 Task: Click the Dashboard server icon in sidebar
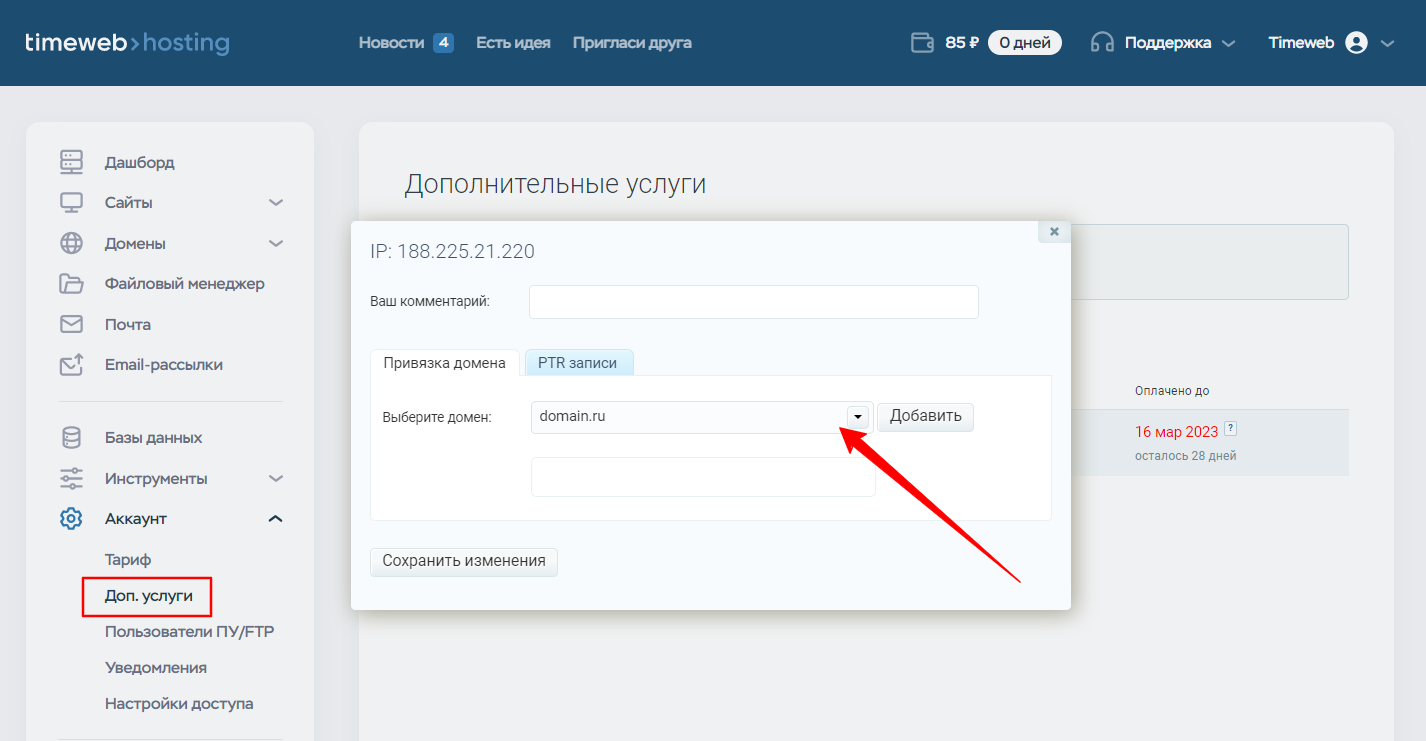pos(71,162)
